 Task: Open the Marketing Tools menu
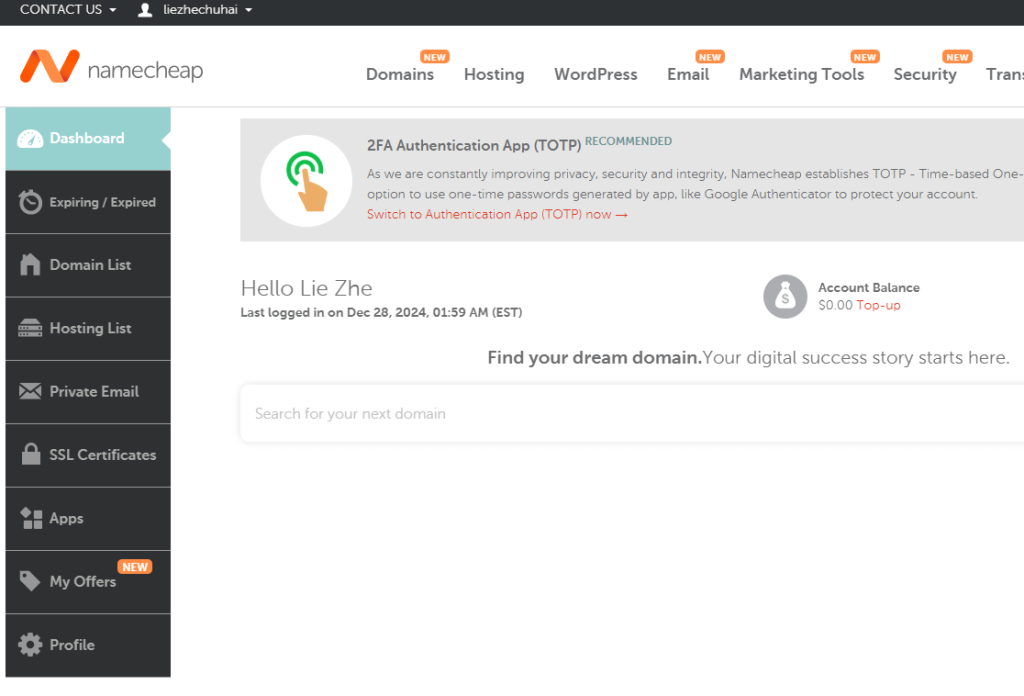pos(801,74)
